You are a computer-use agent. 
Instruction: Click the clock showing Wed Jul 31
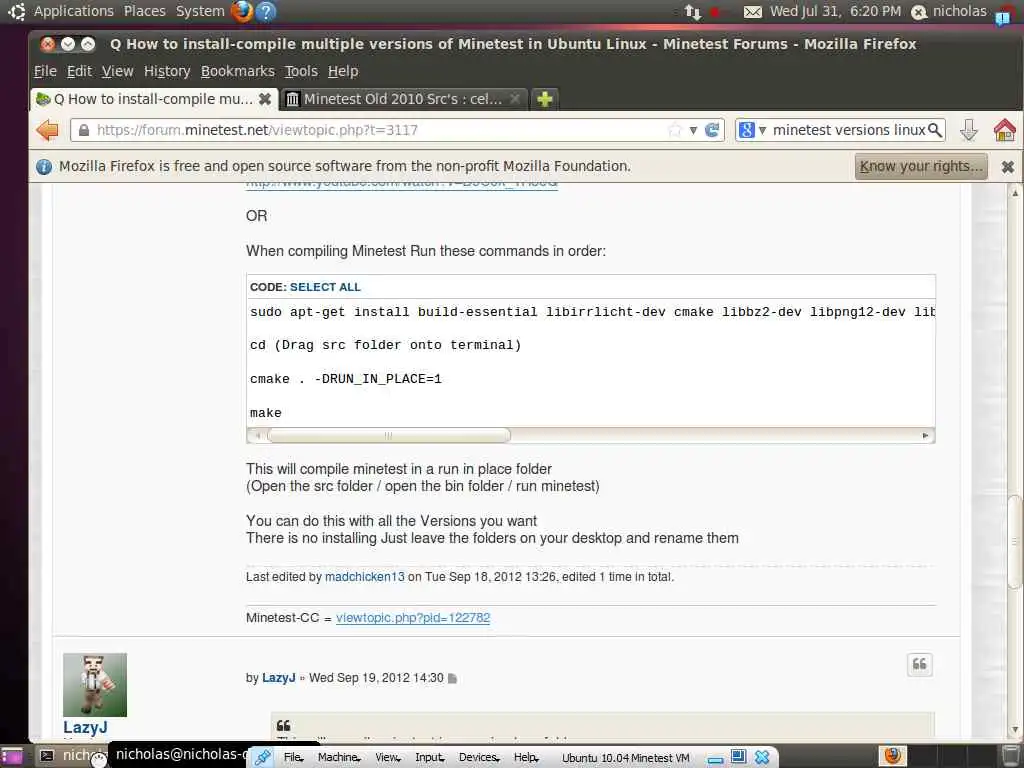pyautogui.click(x=835, y=11)
